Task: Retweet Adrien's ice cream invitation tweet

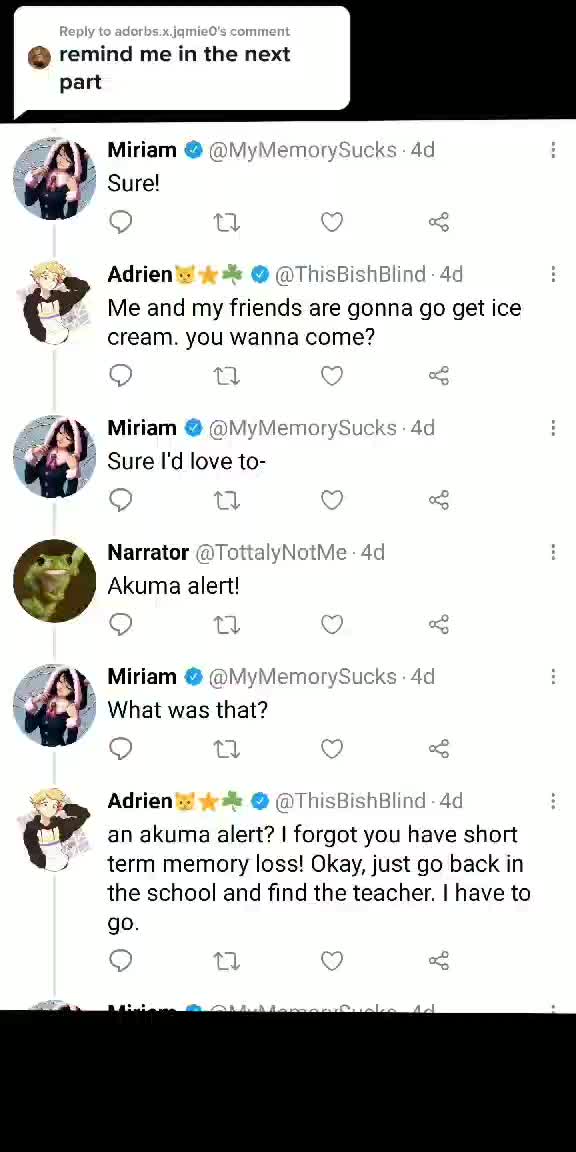Action: (x=226, y=376)
